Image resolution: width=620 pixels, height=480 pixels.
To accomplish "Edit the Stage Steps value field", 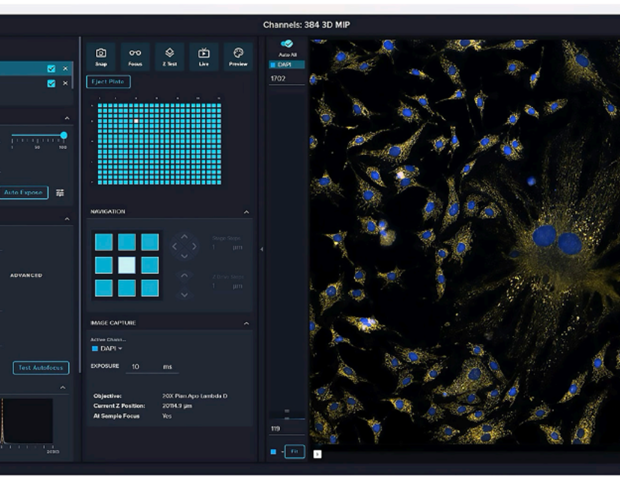I will coord(227,248).
